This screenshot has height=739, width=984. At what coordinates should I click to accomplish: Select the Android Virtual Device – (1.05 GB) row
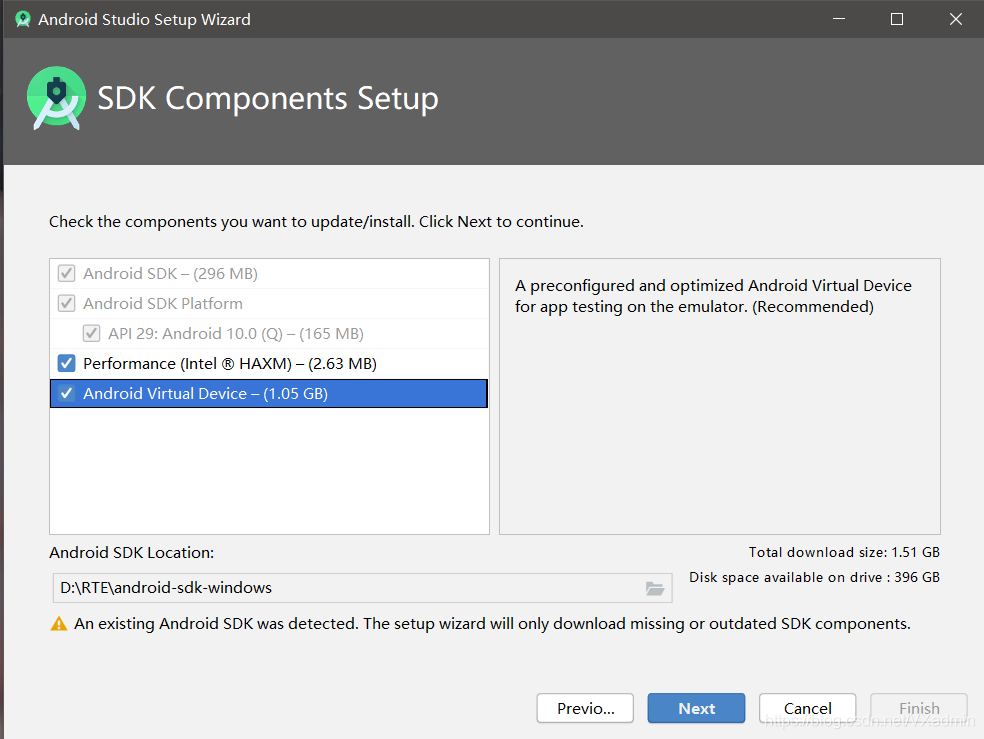(269, 393)
